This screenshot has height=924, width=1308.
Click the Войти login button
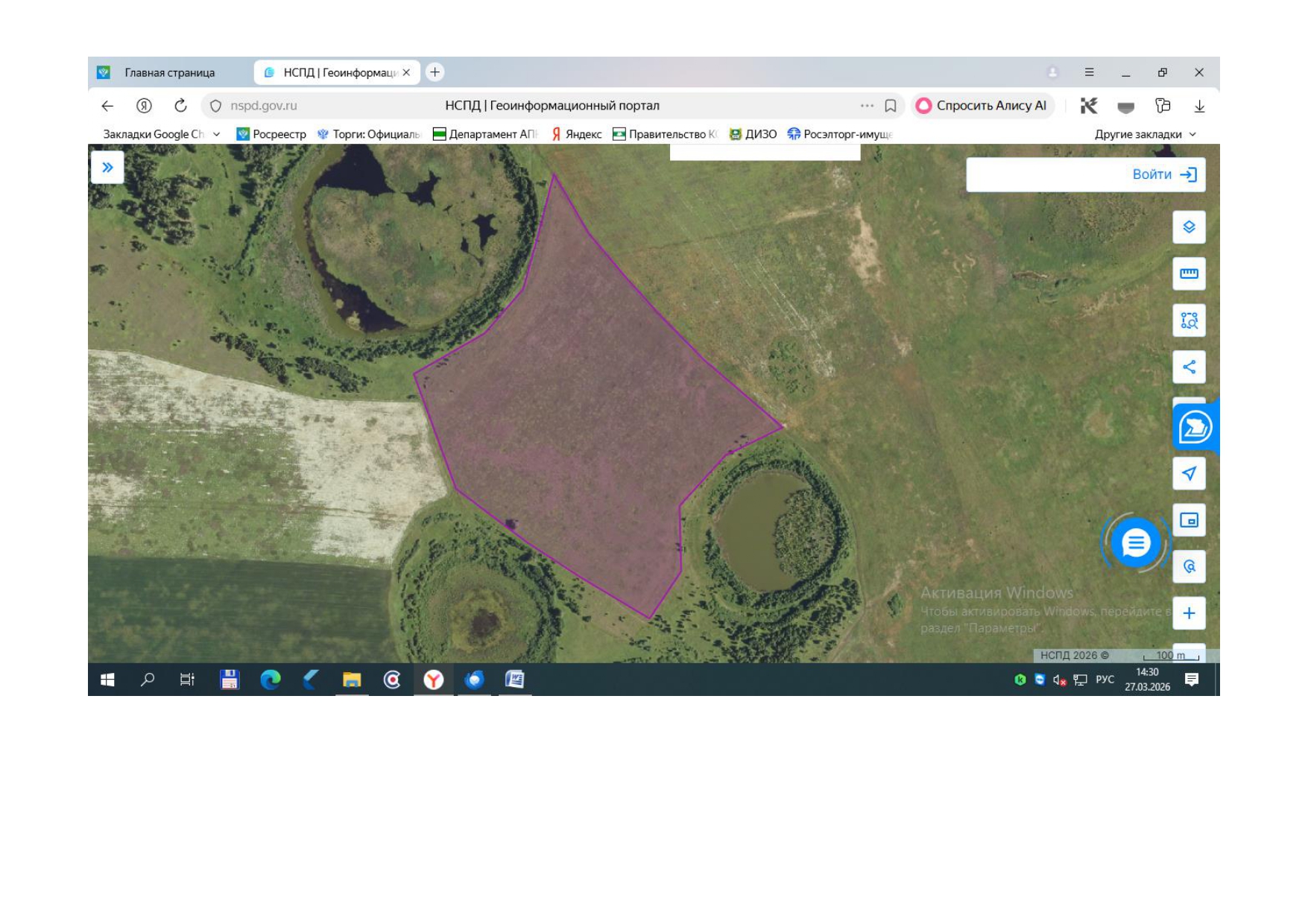click(x=1163, y=174)
